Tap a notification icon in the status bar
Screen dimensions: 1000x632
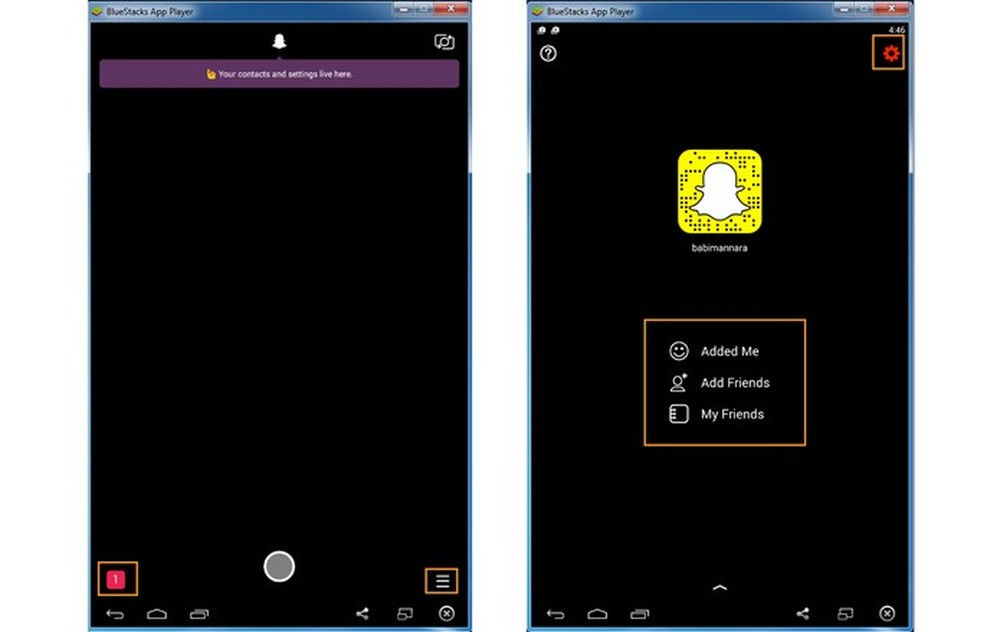[x=541, y=32]
